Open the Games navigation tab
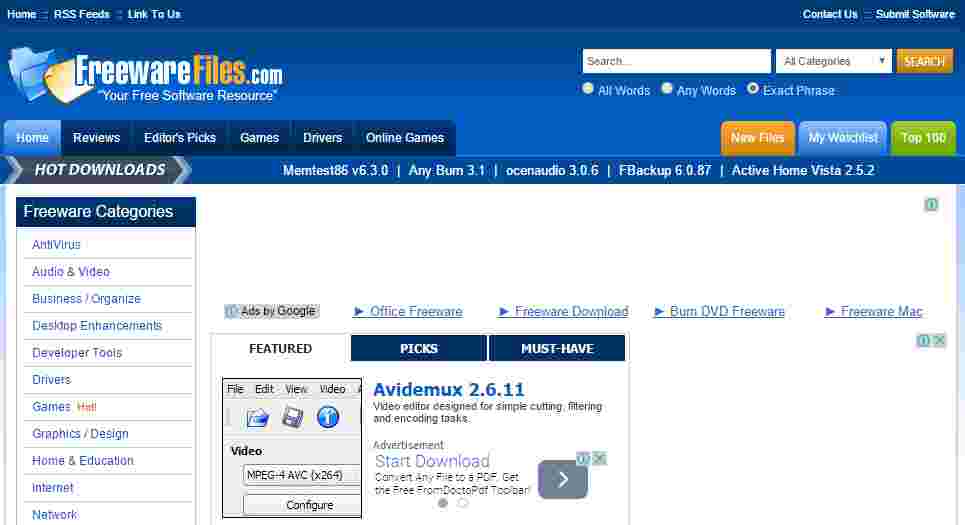The height and width of the screenshot is (525, 965). [x=259, y=138]
